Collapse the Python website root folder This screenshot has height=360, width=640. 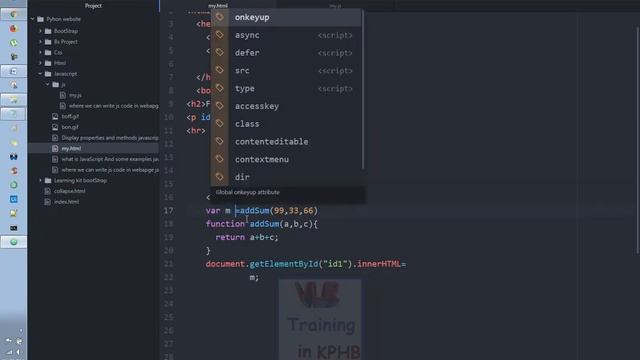pos(33,19)
